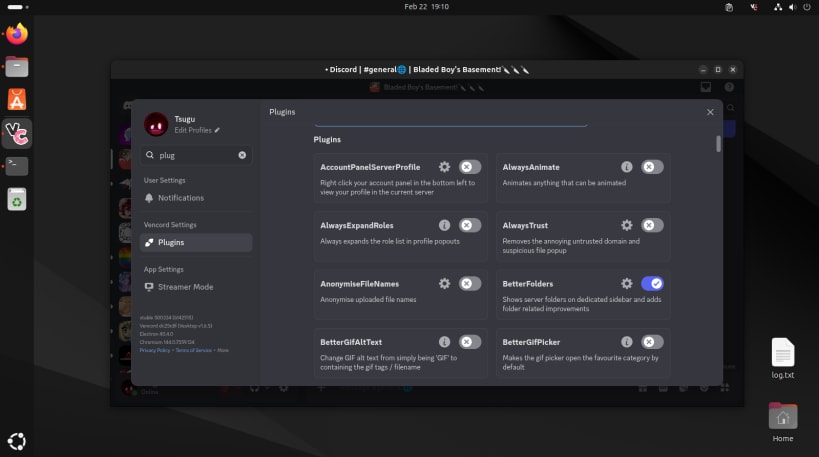Open the system volume indicator

coord(792,7)
